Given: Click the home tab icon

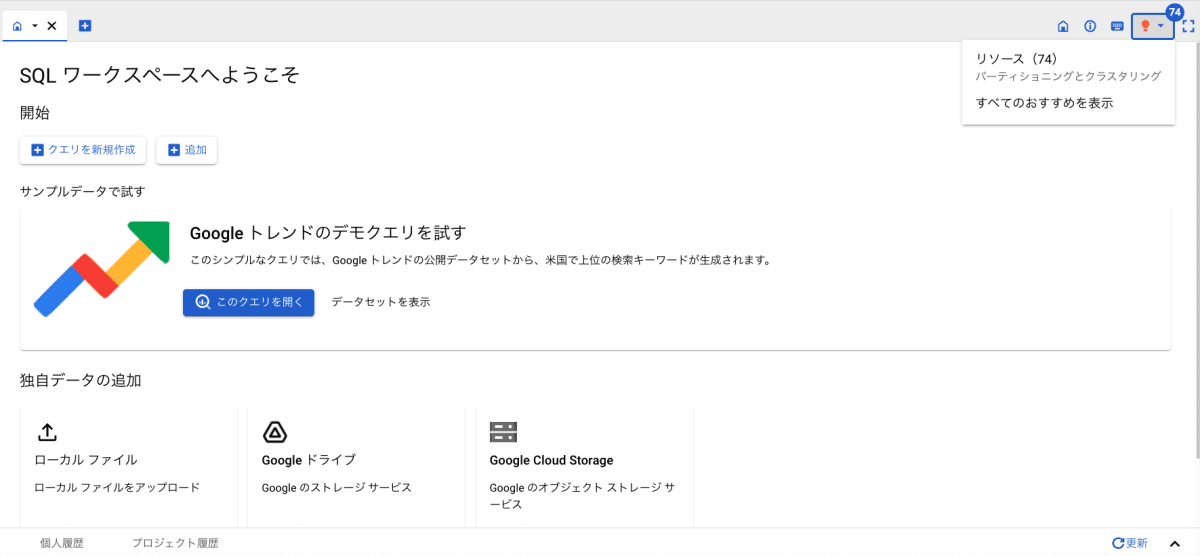Looking at the screenshot, I should 17,25.
